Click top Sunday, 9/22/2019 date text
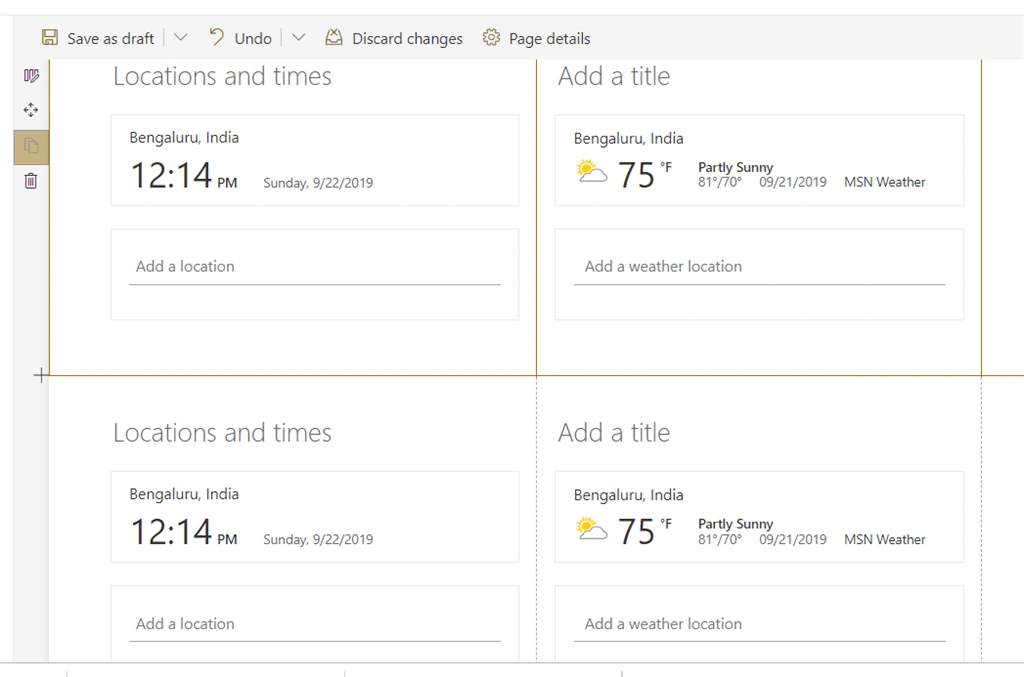Screen dimensions: 1024x677 point(318,183)
